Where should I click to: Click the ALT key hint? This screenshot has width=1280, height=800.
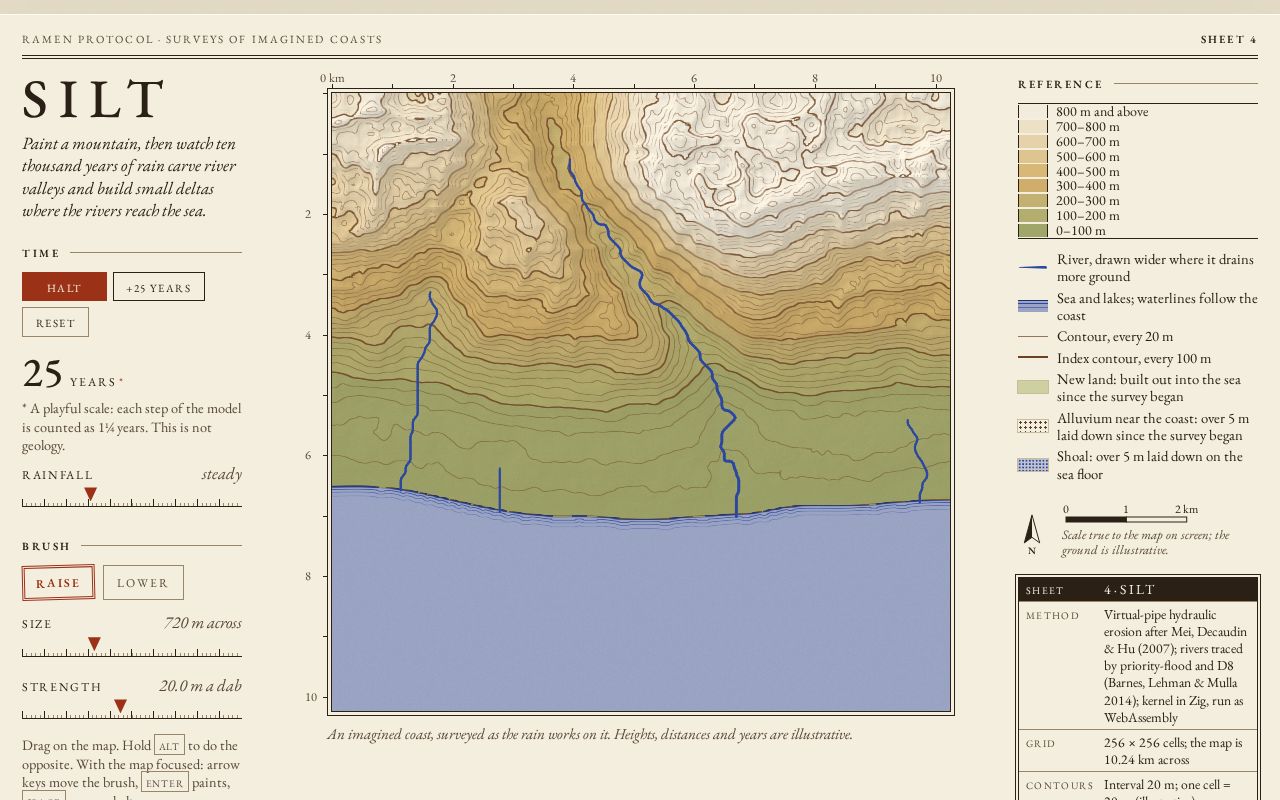[169, 746]
